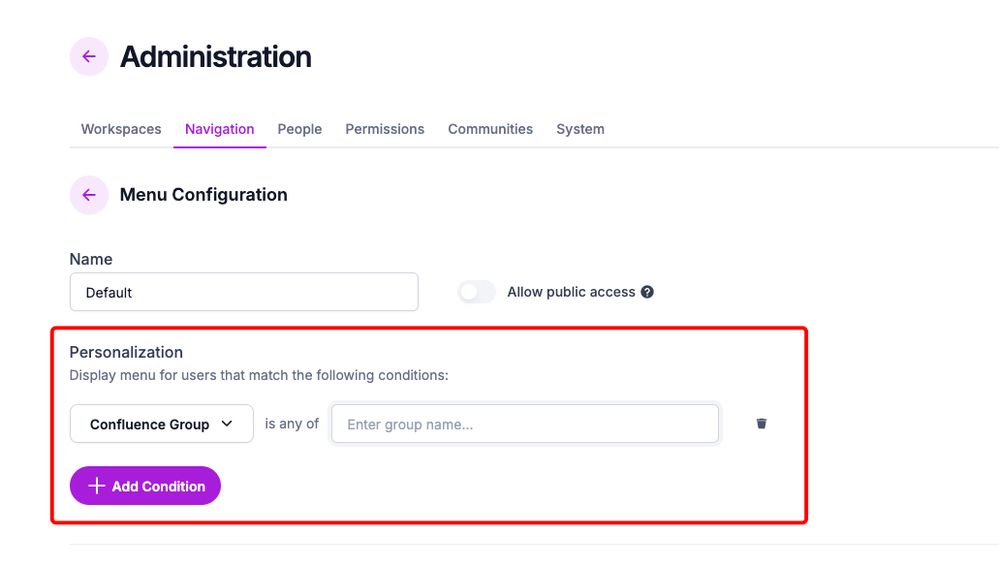Delete the condition with the trash icon
The width and height of the screenshot is (999, 570).
click(x=761, y=424)
